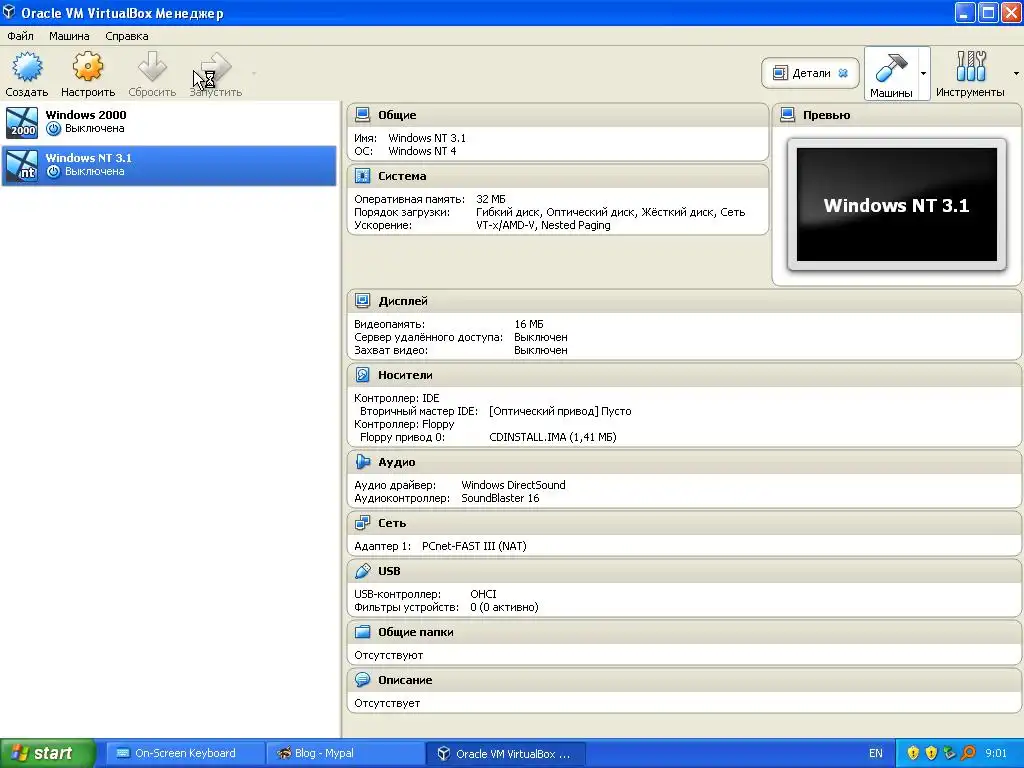This screenshot has width=1024, height=768.
Task: Click the Общие section monitor icon
Action: [x=362, y=115]
